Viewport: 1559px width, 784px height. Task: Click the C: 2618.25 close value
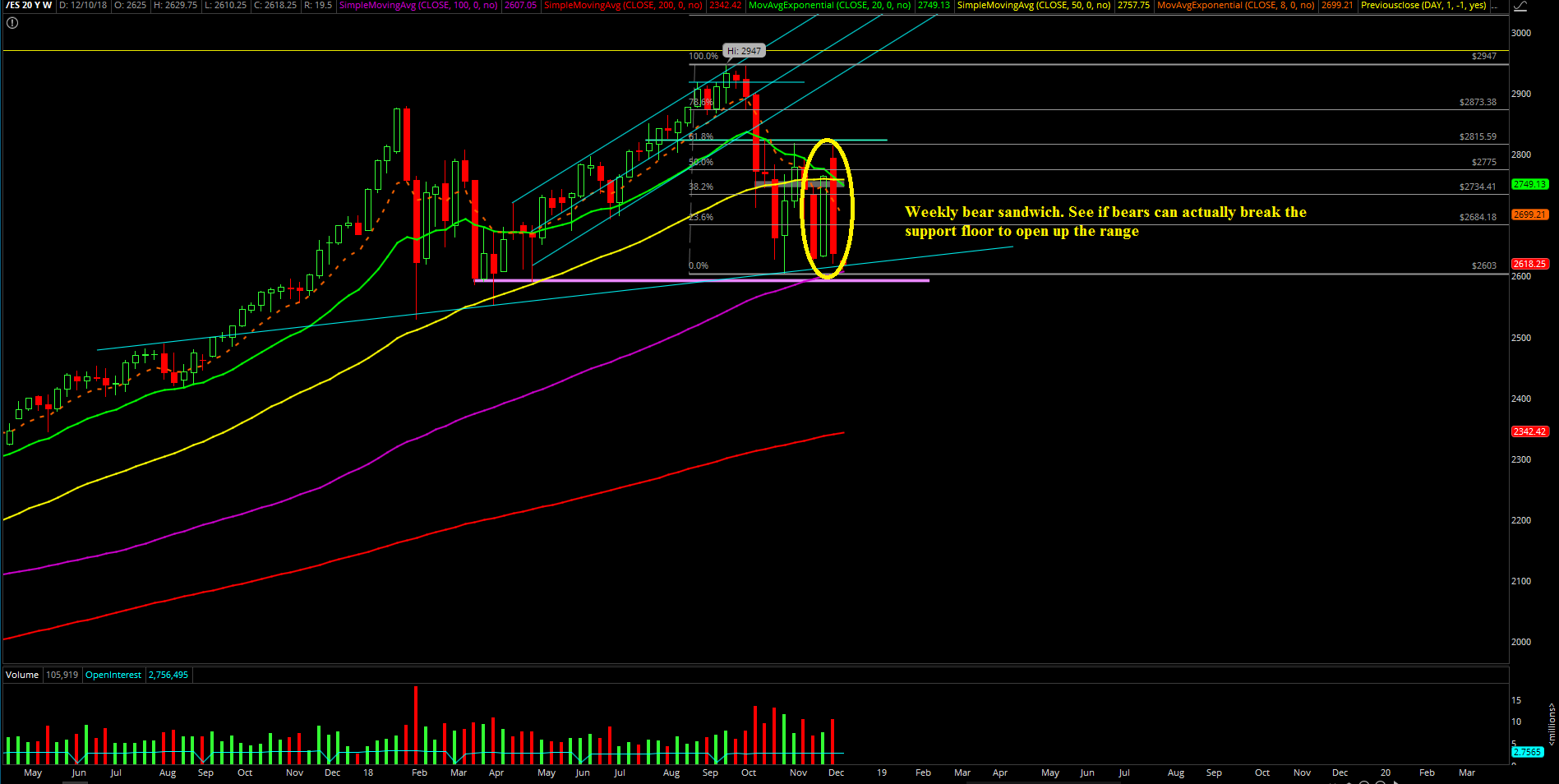pos(274,5)
